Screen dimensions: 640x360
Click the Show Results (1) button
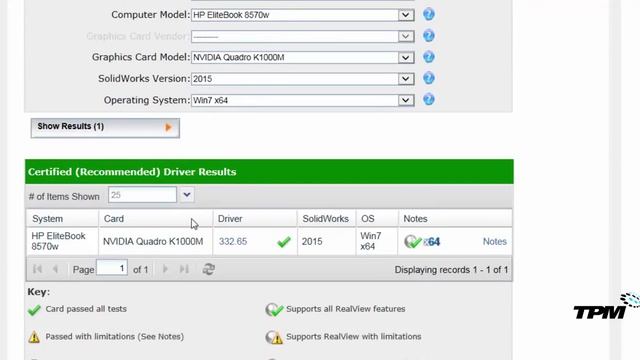coord(105,128)
